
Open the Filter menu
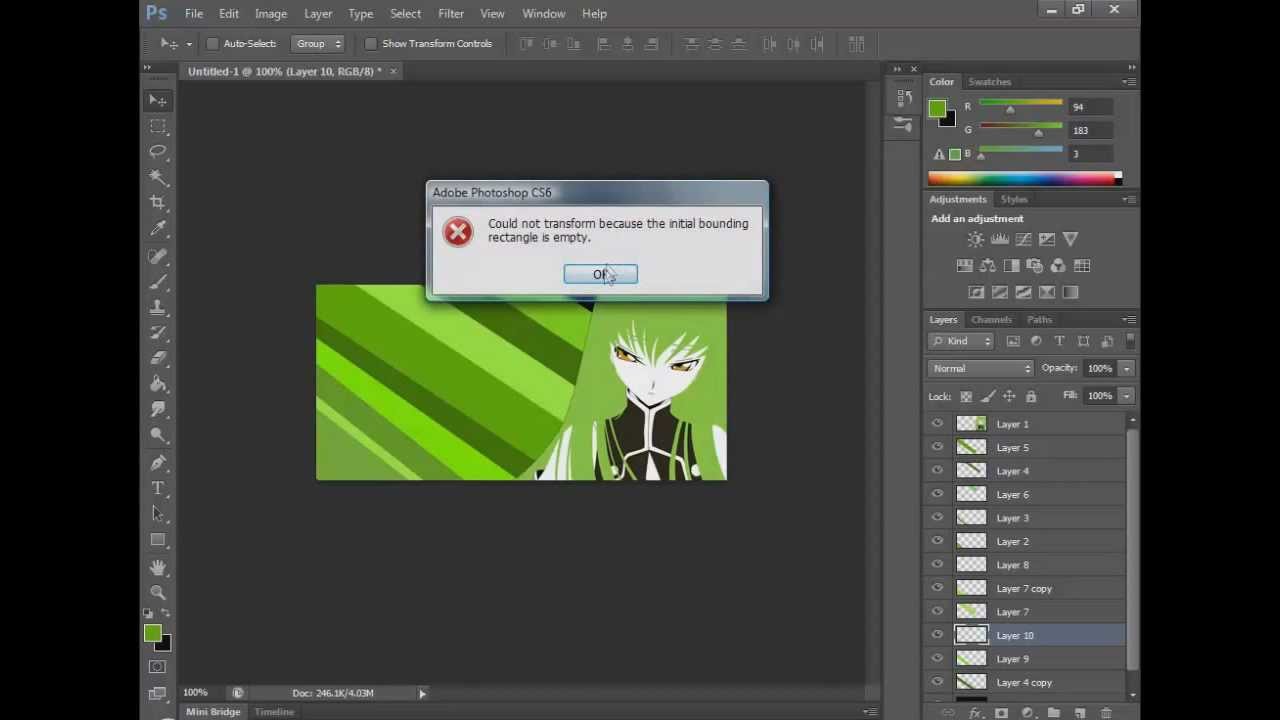click(451, 14)
